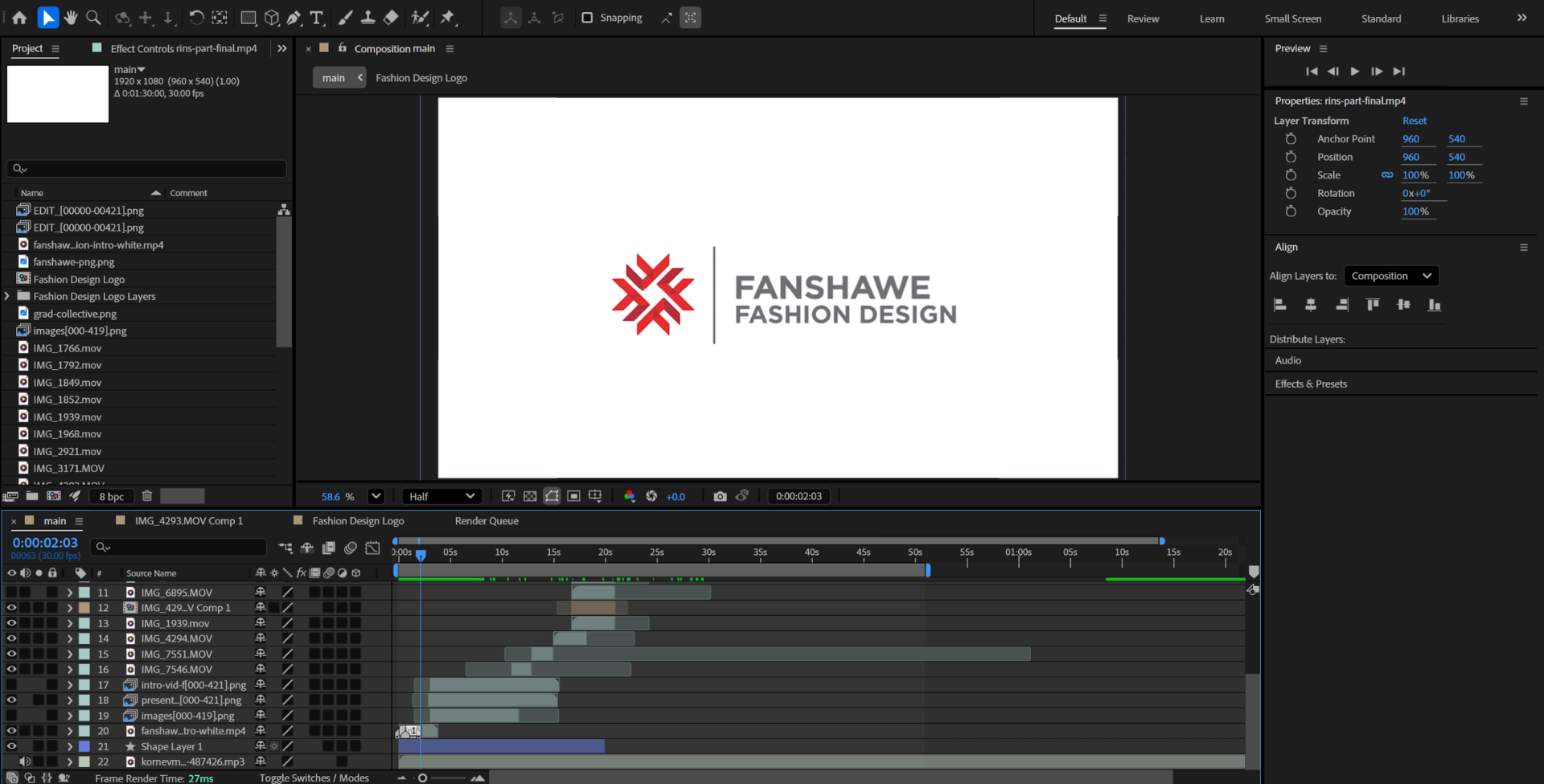Hide the Shape Layer 1 layer
The image size is (1544, 784).
point(11,746)
